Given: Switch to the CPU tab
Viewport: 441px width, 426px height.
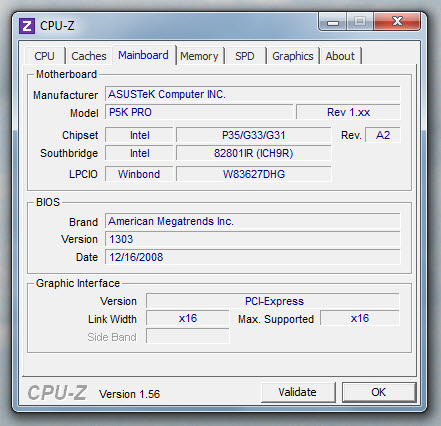Looking at the screenshot, I should 44,56.
